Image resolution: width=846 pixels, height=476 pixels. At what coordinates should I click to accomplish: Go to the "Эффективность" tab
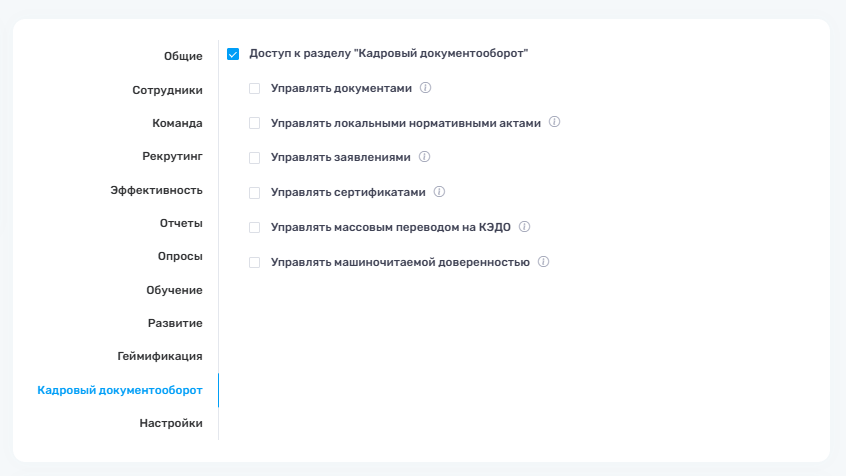click(x=156, y=190)
